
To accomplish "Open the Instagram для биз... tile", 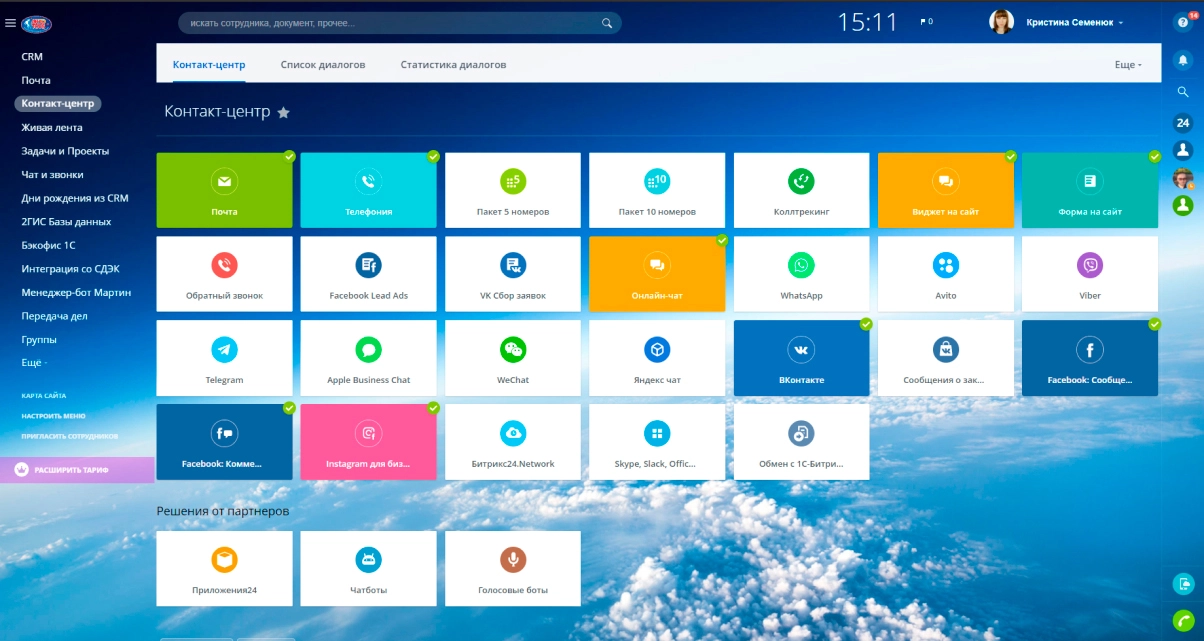I will (x=369, y=442).
